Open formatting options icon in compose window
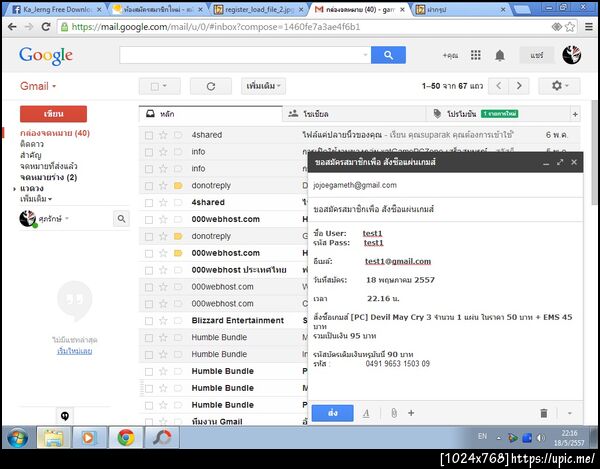This screenshot has width=600, height=469. tap(366, 413)
